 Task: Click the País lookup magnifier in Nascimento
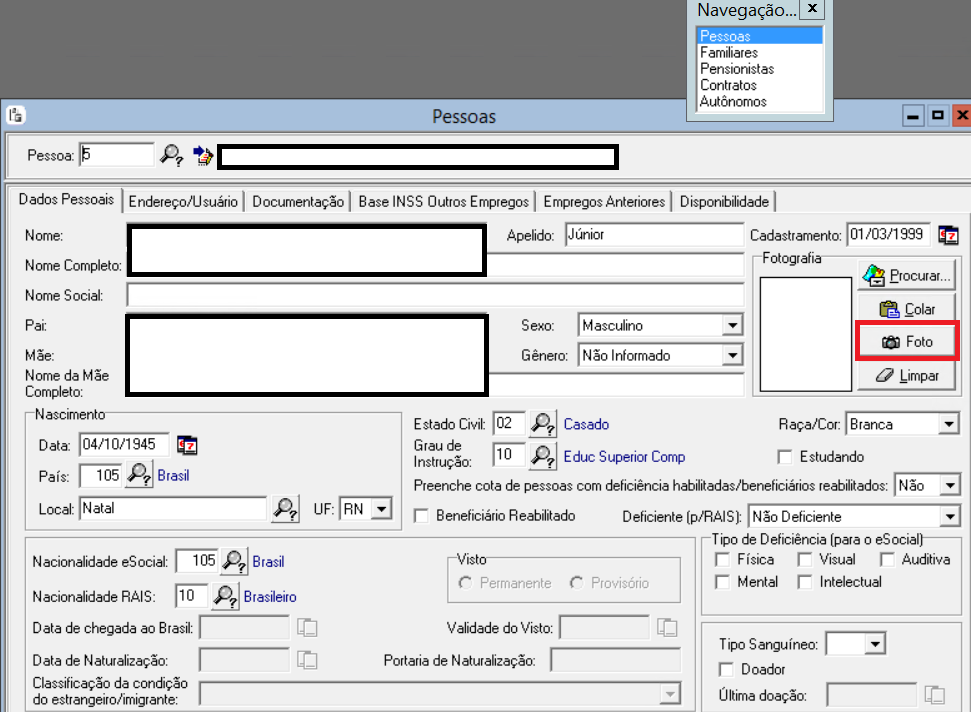tap(139, 475)
